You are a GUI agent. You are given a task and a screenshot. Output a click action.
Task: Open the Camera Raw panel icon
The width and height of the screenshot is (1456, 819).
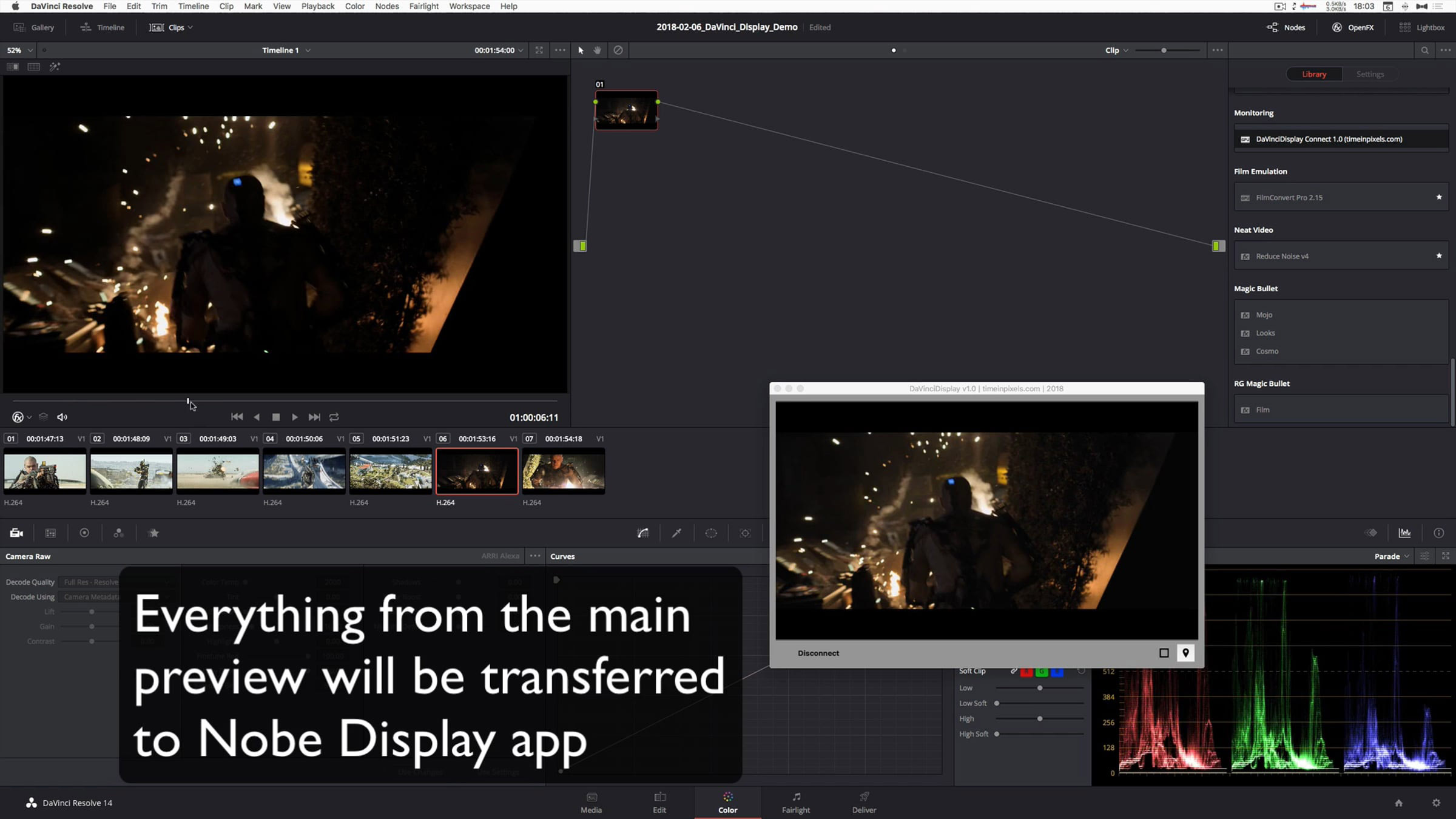click(15, 533)
